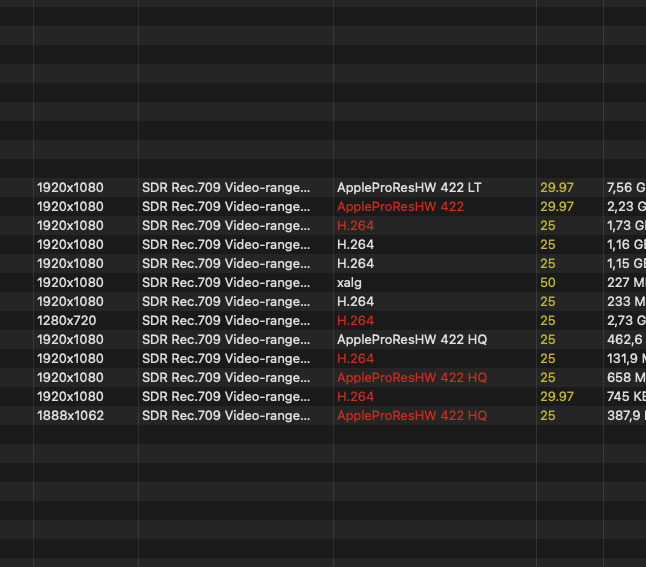Image resolution: width=646 pixels, height=567 pixels.
Task: Click the 658 M file size cell
Action: (625, 377)
